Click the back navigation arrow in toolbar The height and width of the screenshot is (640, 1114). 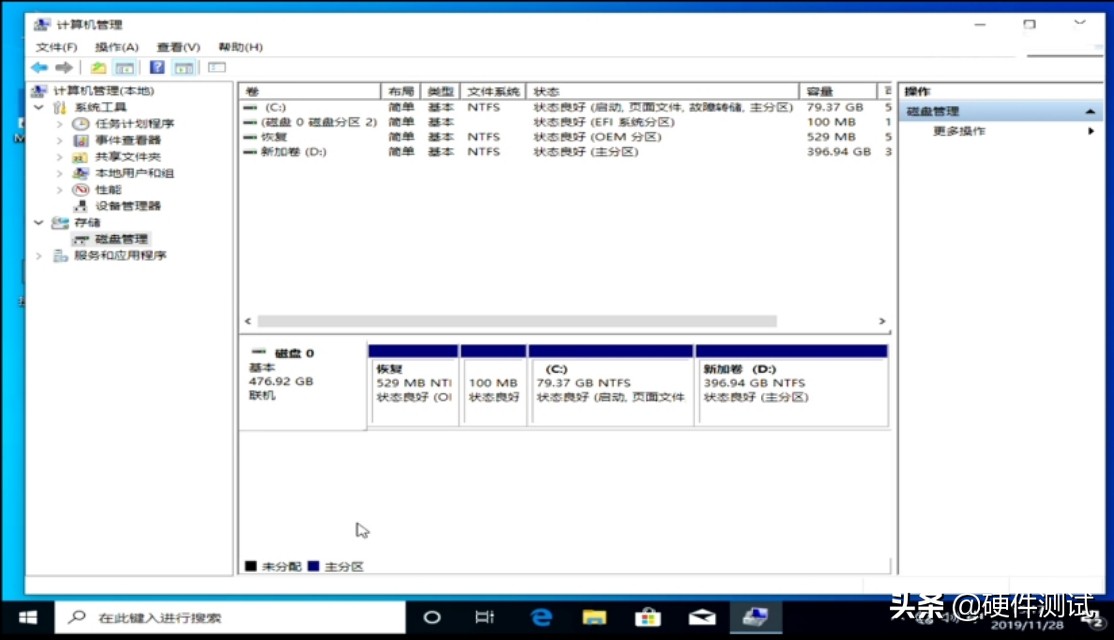pyautogui.click(x=38, y=67)
